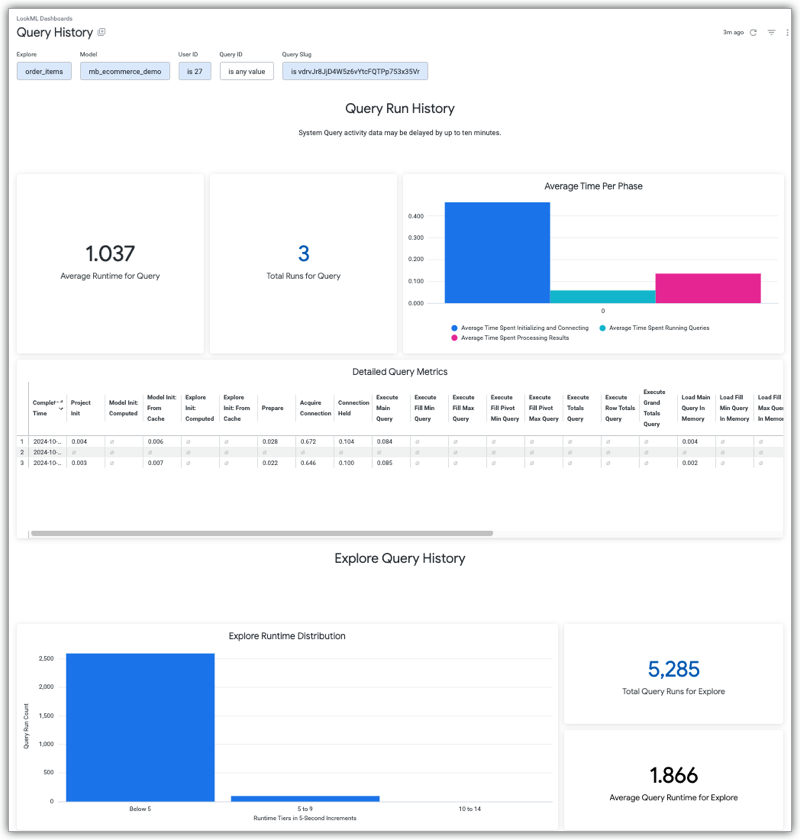Viewport: 800px width, 840px height.
Task: Click the blue Initializing and Connecting bar
Action: tap(497, 252)
